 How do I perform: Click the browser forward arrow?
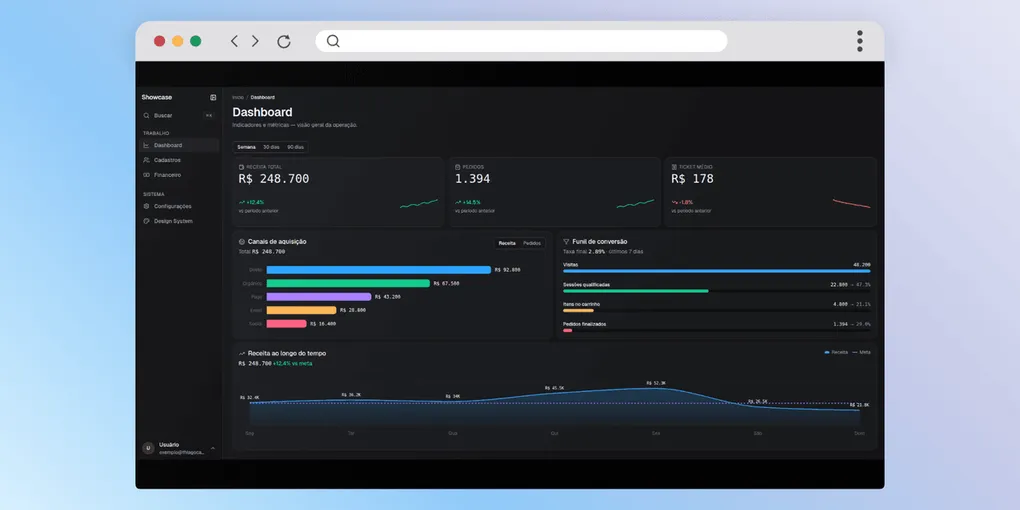click(x=255, y=41)
